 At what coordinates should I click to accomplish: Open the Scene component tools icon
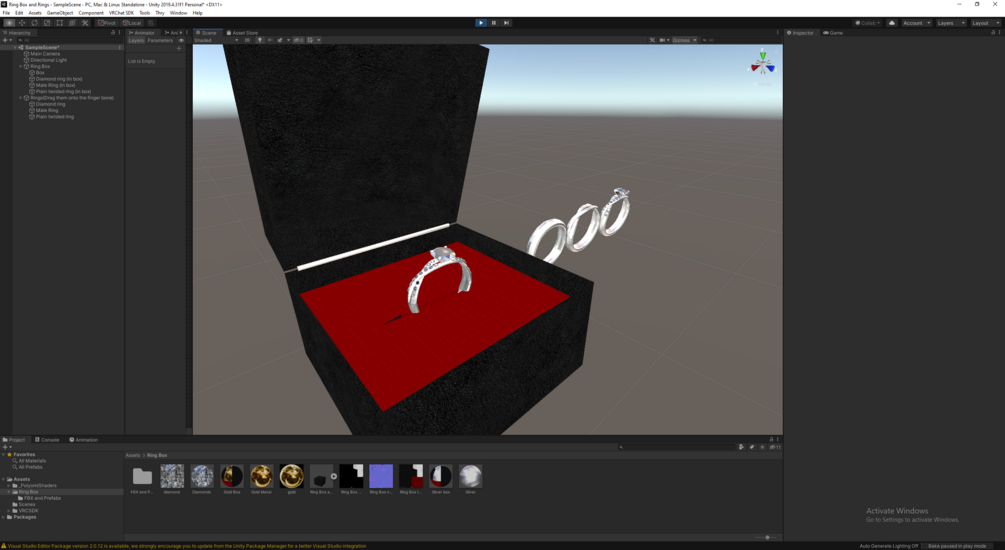[652, 40]
